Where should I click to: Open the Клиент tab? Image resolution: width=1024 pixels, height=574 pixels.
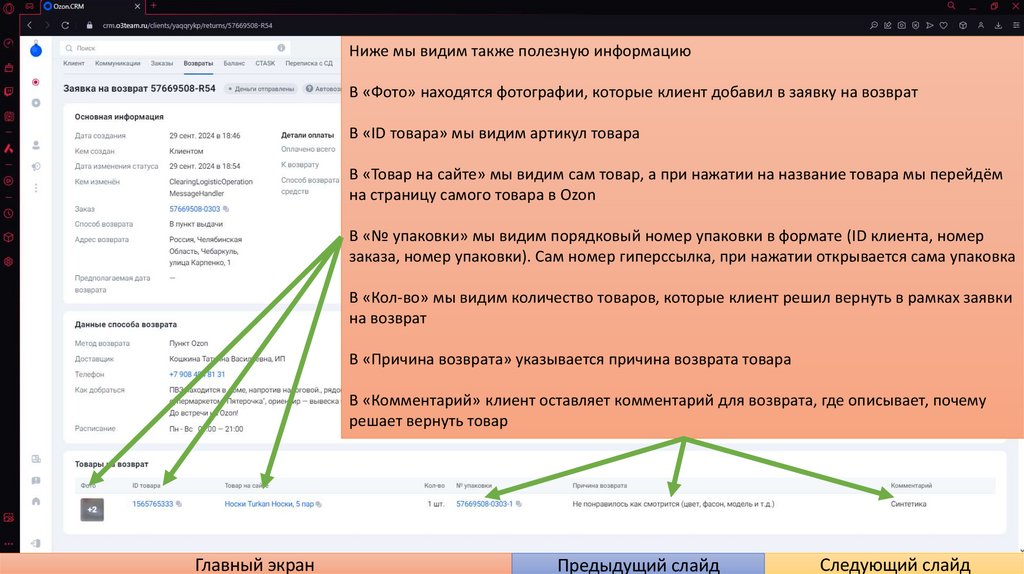[74, 63]
